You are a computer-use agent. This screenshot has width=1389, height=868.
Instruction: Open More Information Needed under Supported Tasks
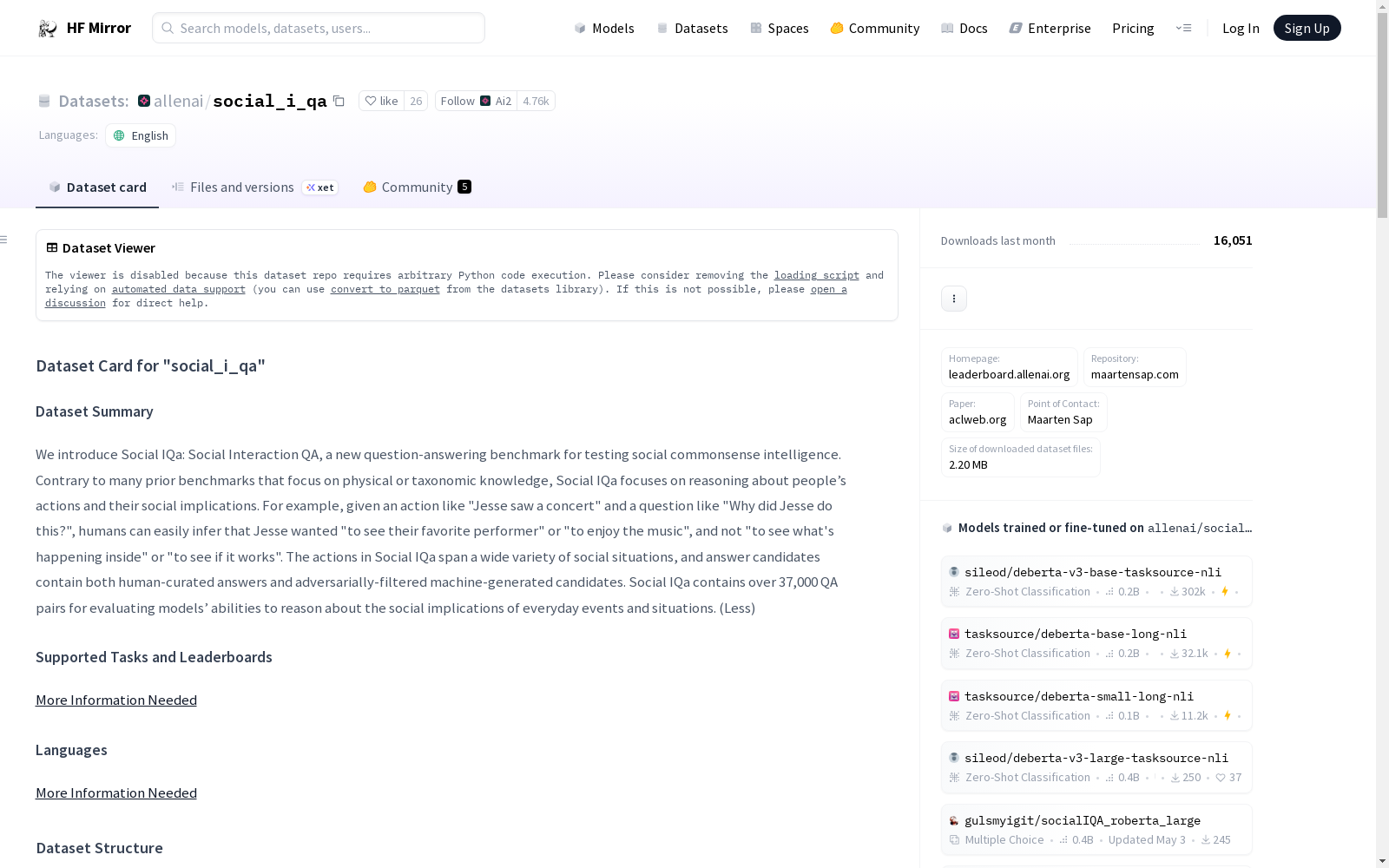point(116,700)
